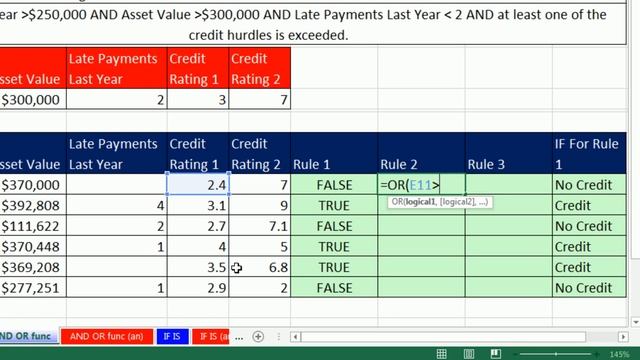The width and height of the screenshot is (640, 360).
Task: Select Asset Value cell $370,448
Action: [33, 247]
